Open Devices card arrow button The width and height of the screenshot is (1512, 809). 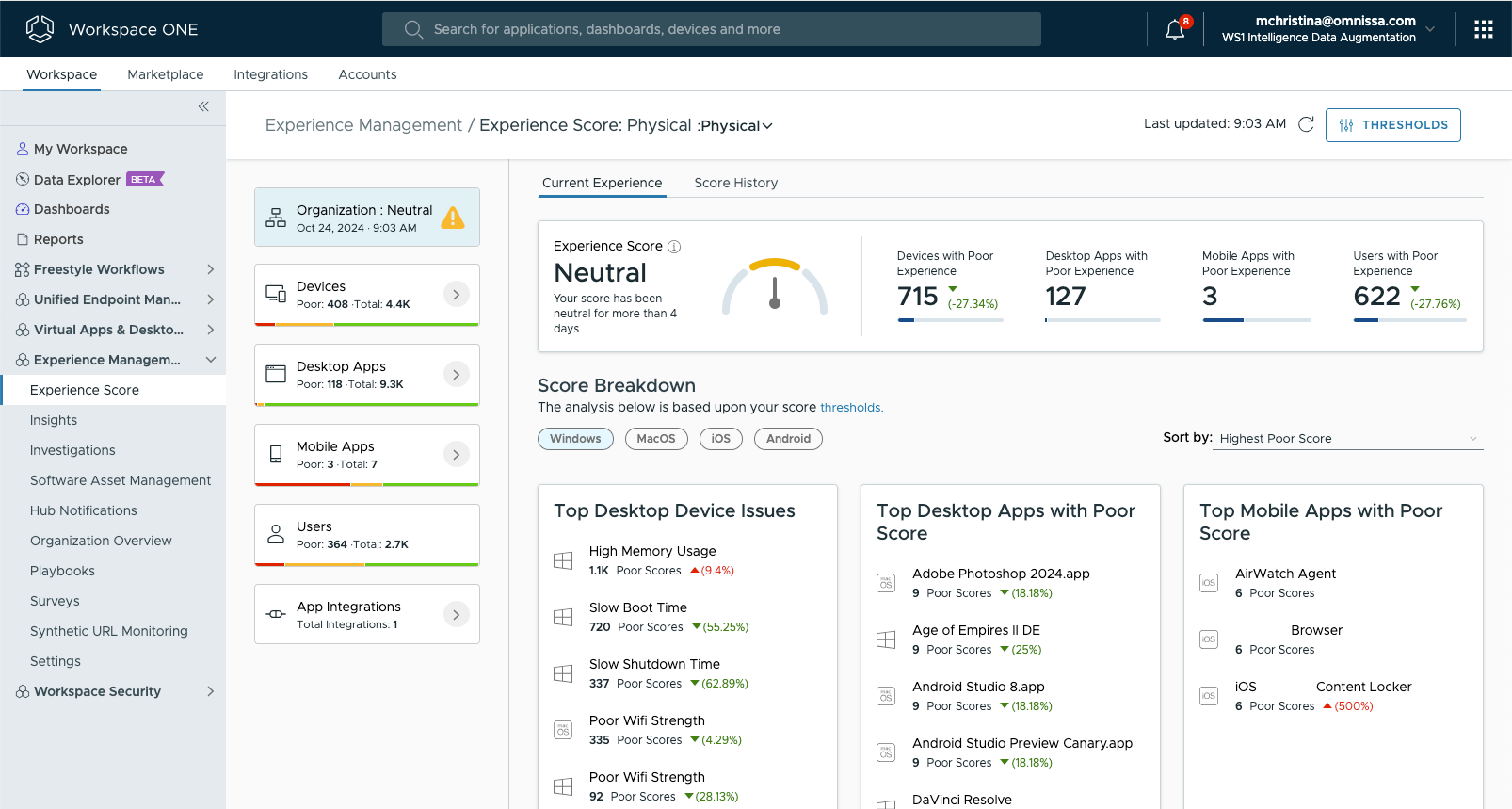pyautogui.click(x=456, y=295)
